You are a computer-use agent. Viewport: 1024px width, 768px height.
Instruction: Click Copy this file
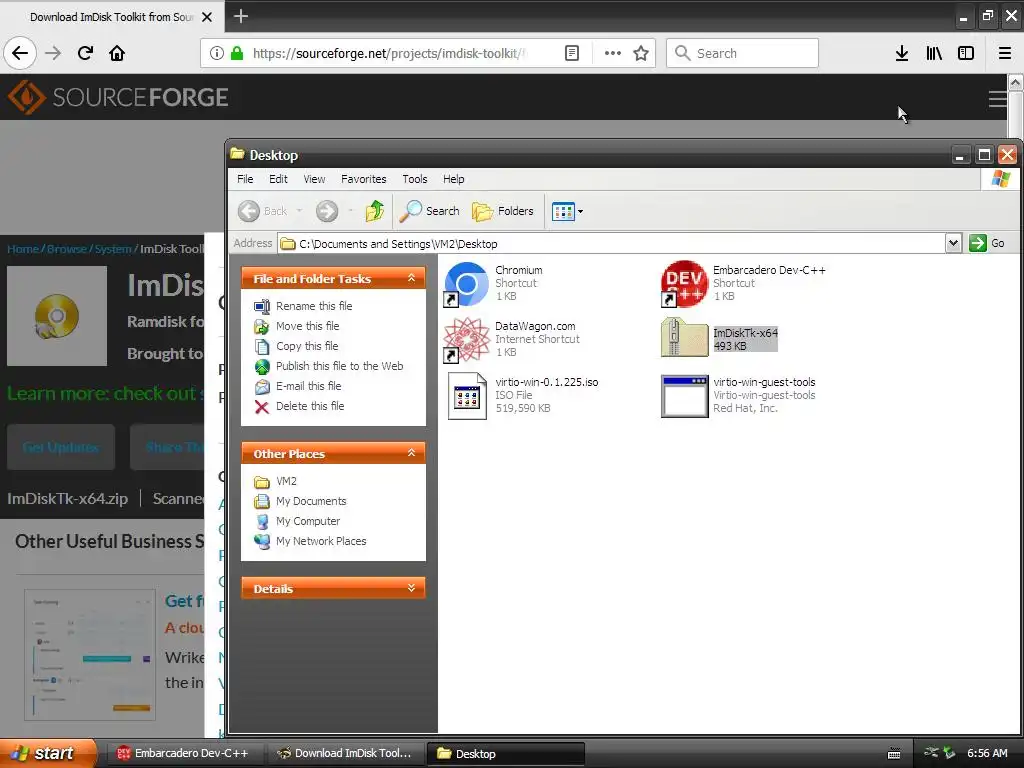pyautogui.click(x=307, y=346)
